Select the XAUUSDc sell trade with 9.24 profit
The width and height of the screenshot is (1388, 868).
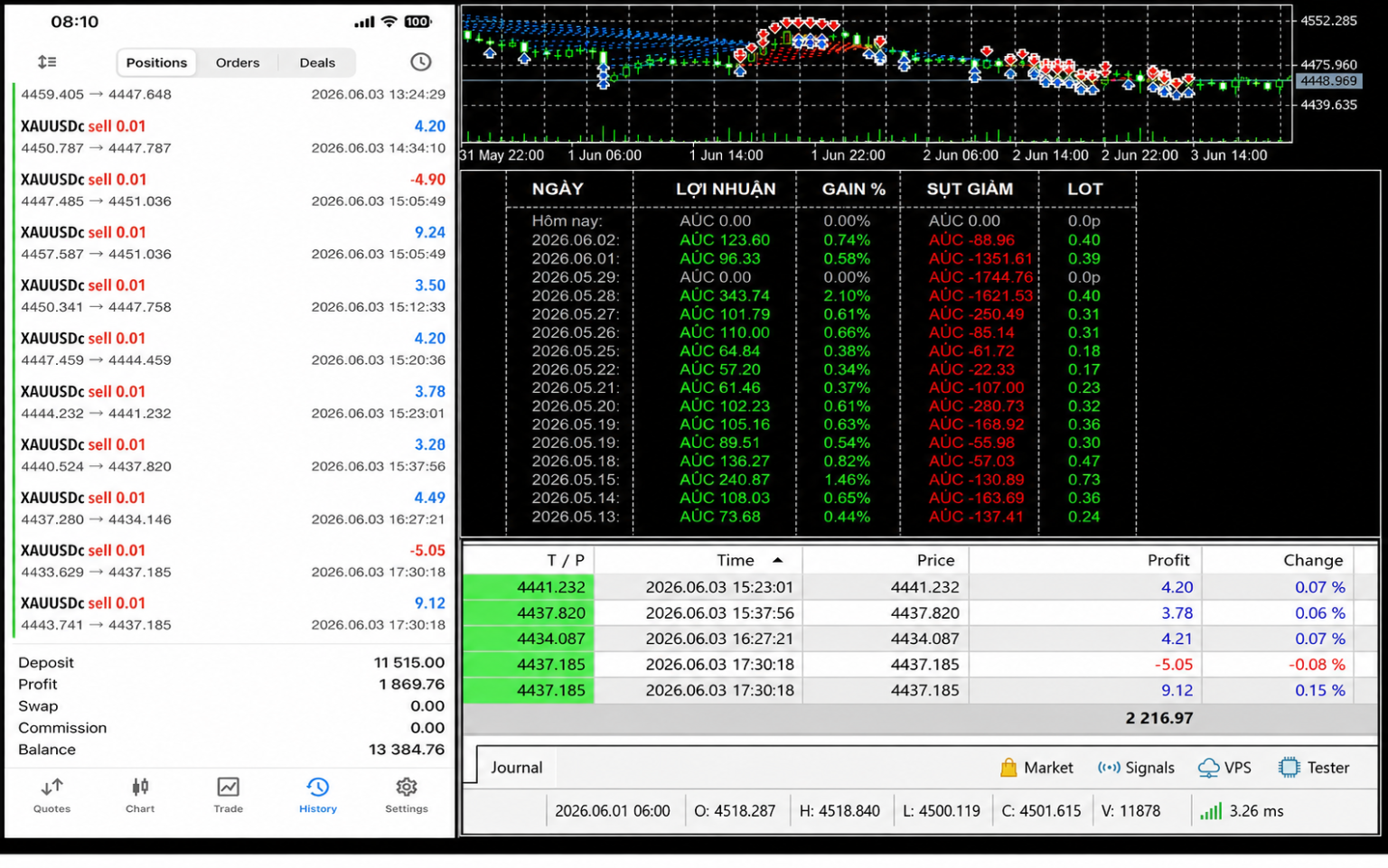(233, 243)
